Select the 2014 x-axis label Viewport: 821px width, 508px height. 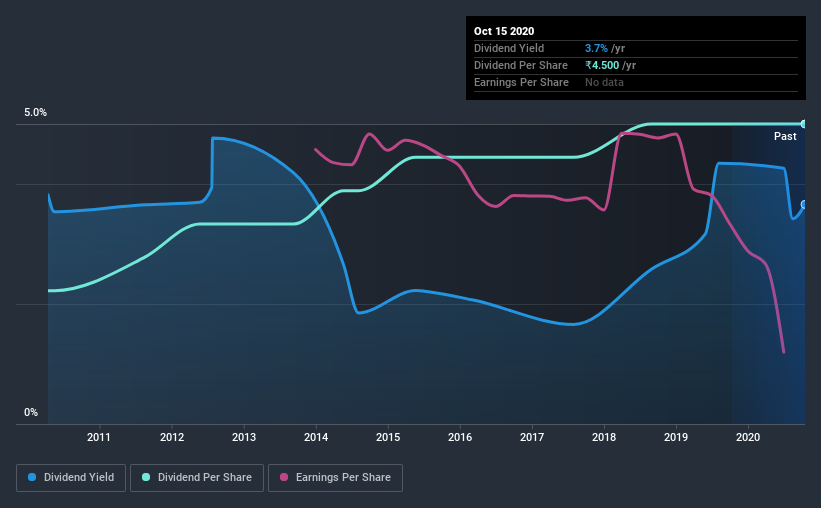click(316, 437)
